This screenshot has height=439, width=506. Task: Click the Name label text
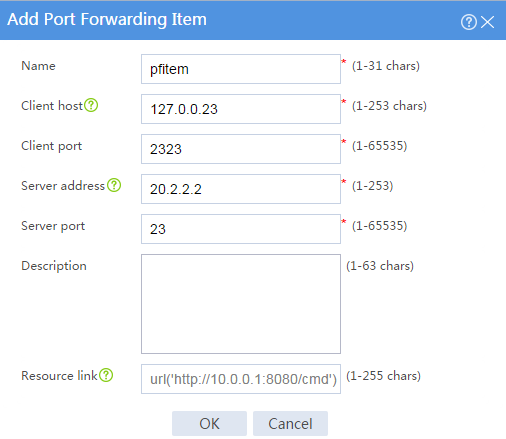(x=38, y=66)
